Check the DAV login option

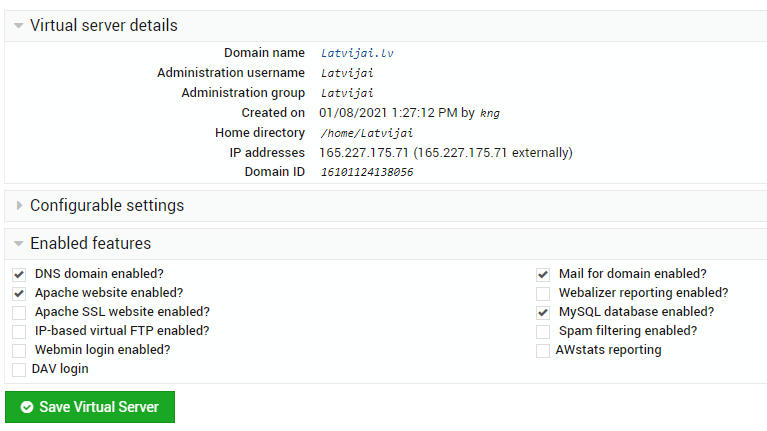pos(19,370)
